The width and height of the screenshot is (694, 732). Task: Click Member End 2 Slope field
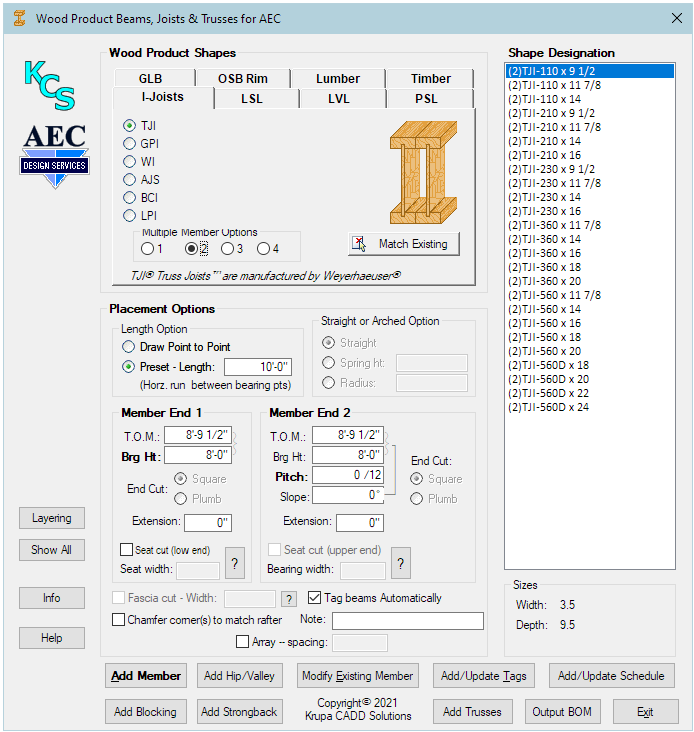coord(348,495)
